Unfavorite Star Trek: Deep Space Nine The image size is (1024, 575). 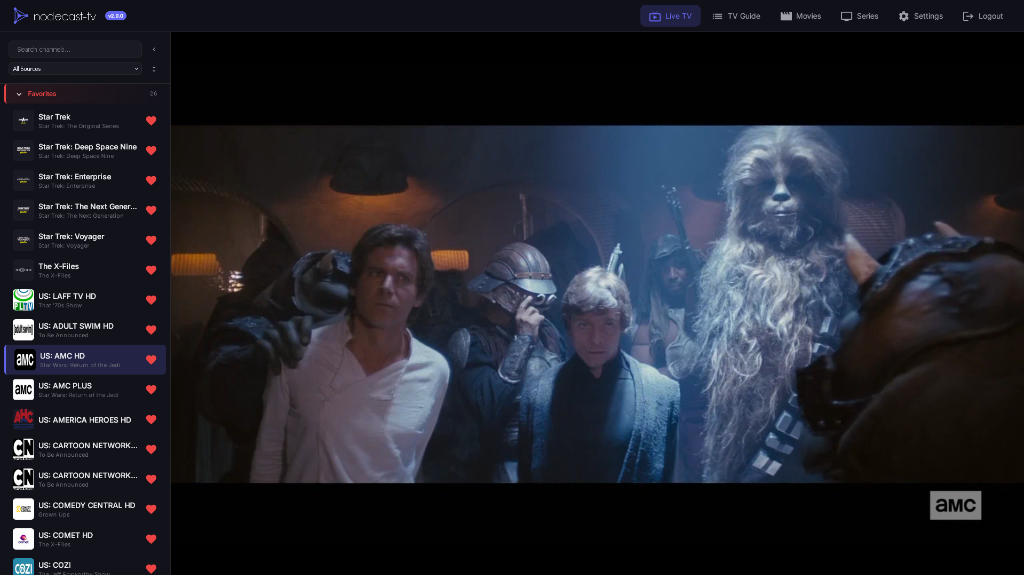tap(151, 150)
